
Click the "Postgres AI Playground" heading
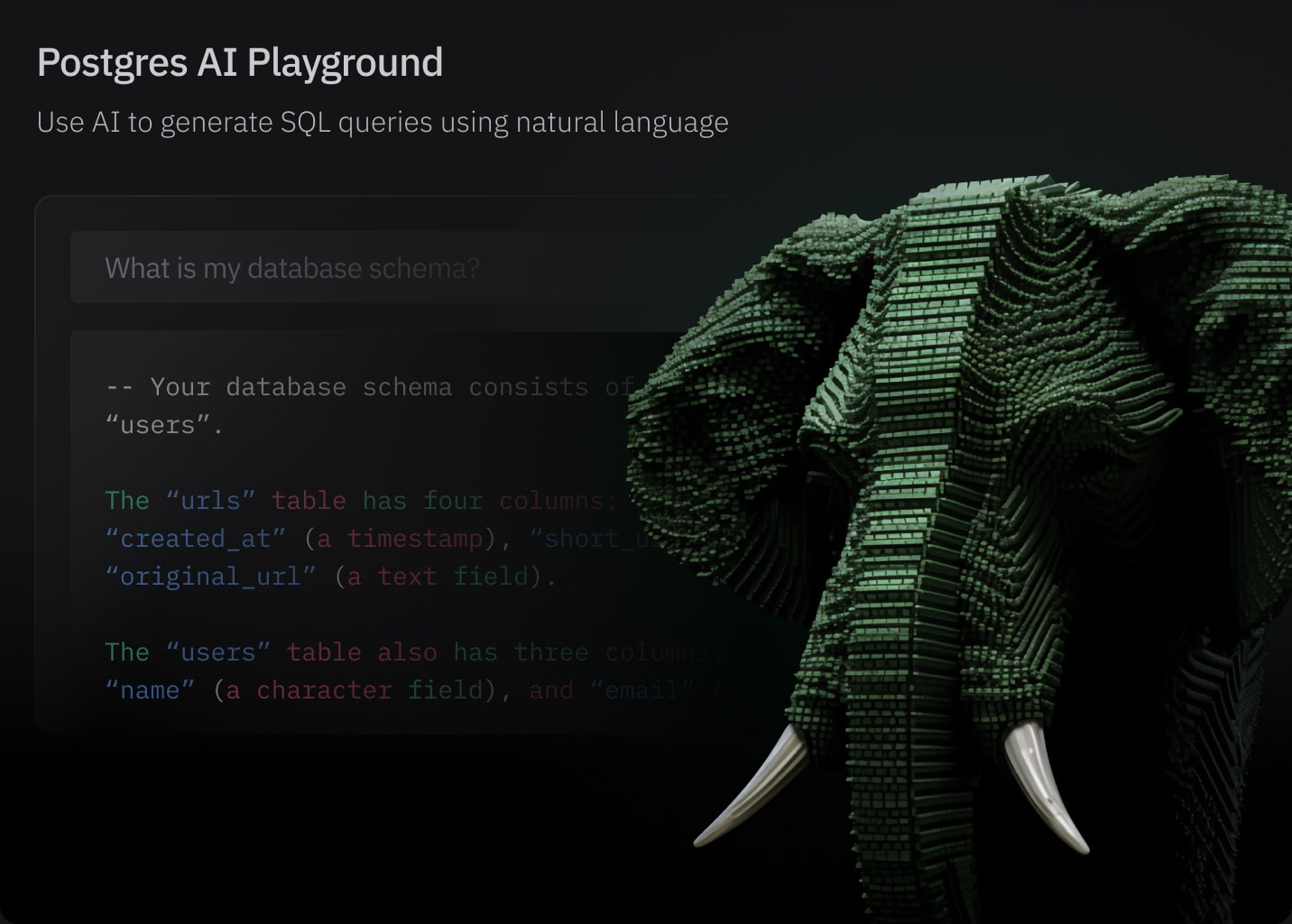(240, 62)
